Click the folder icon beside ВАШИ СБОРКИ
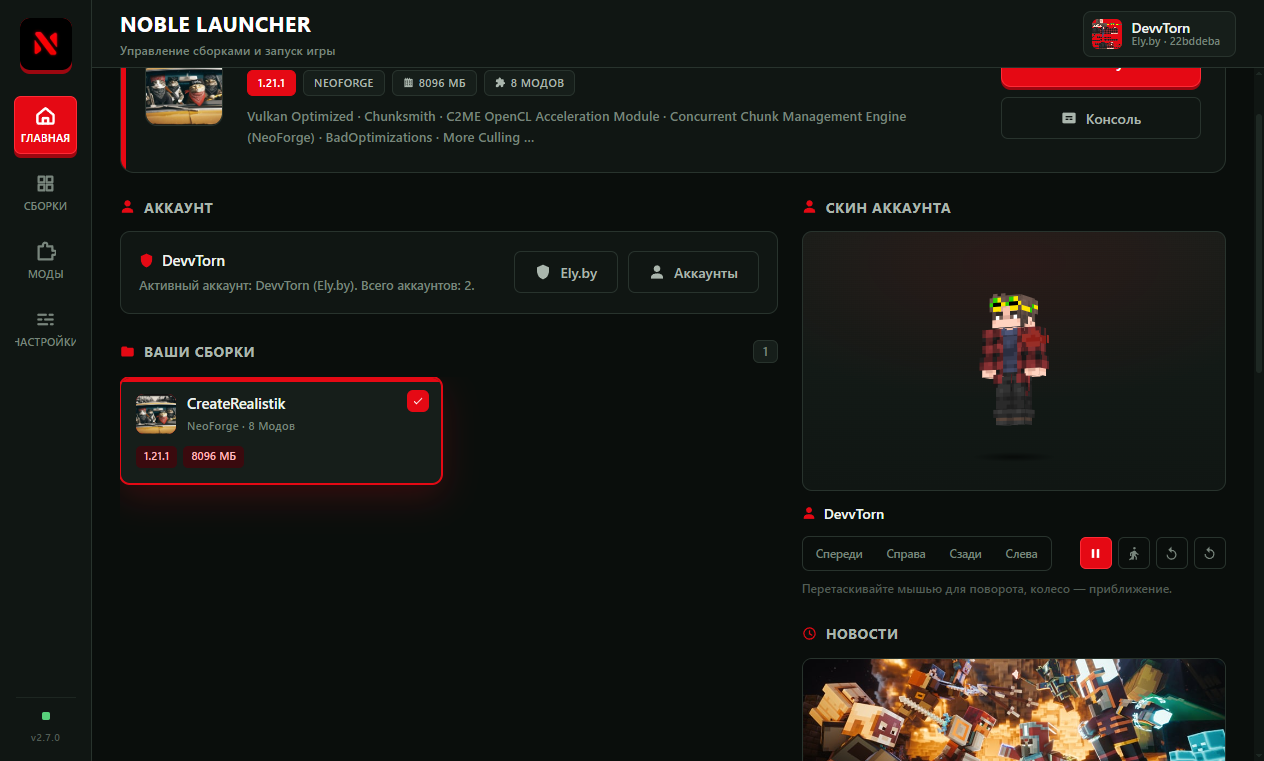Screen dimensions: 1264x761 tap(127, 352)
